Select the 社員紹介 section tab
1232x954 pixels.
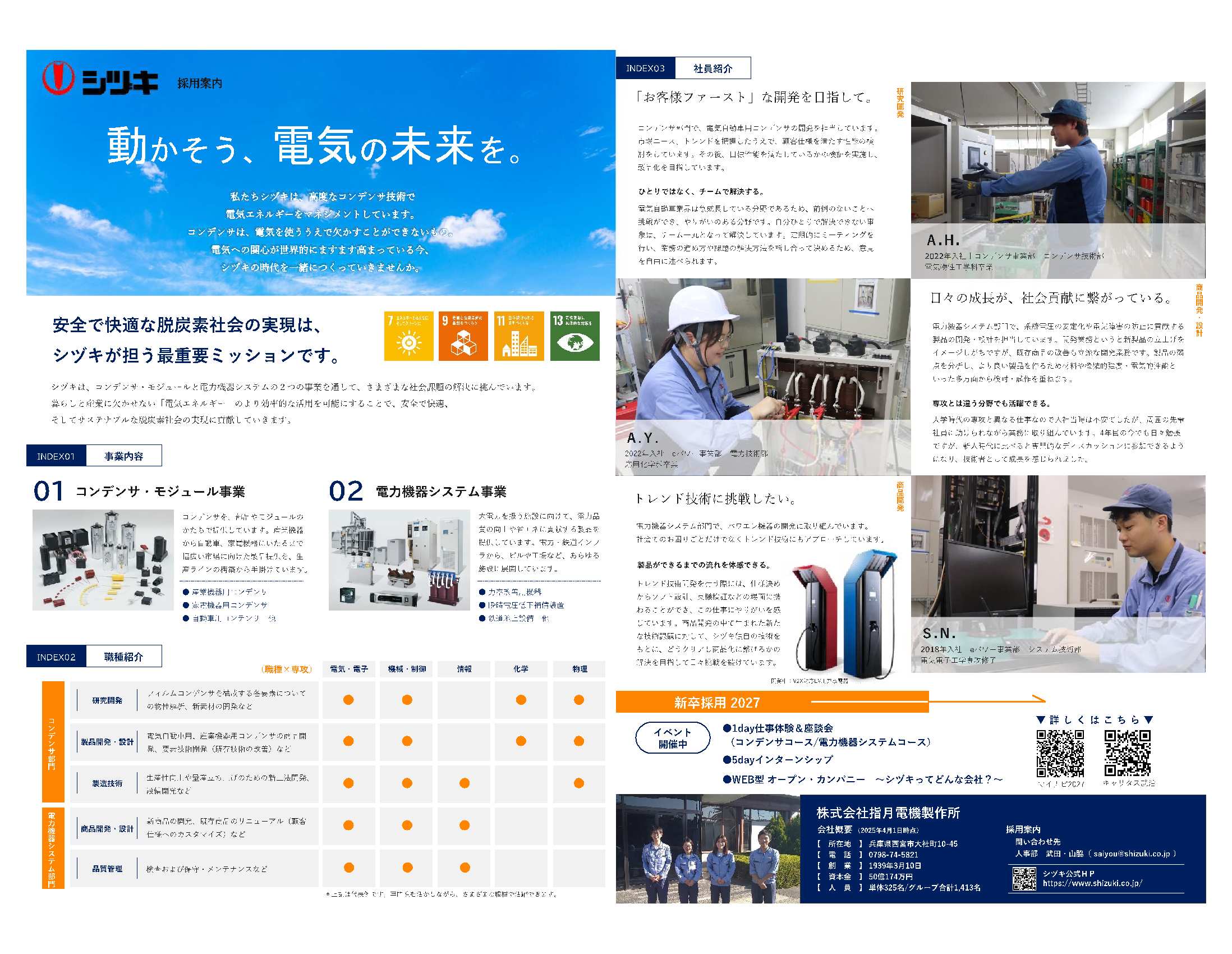point(713,68)
